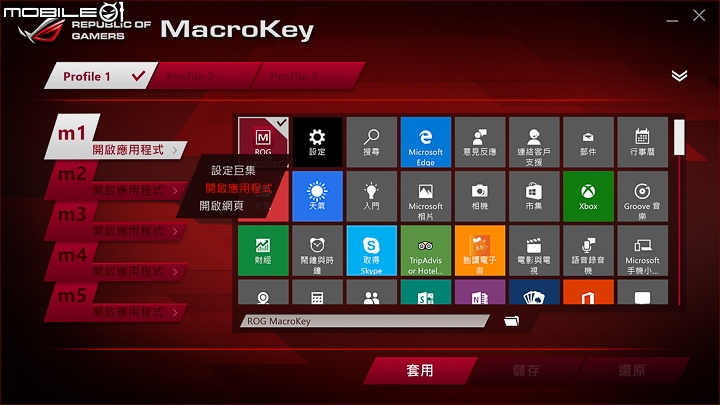Choose 設定巨集 from the popup menu
Screen dimensions: 720x405
(233, 170)
